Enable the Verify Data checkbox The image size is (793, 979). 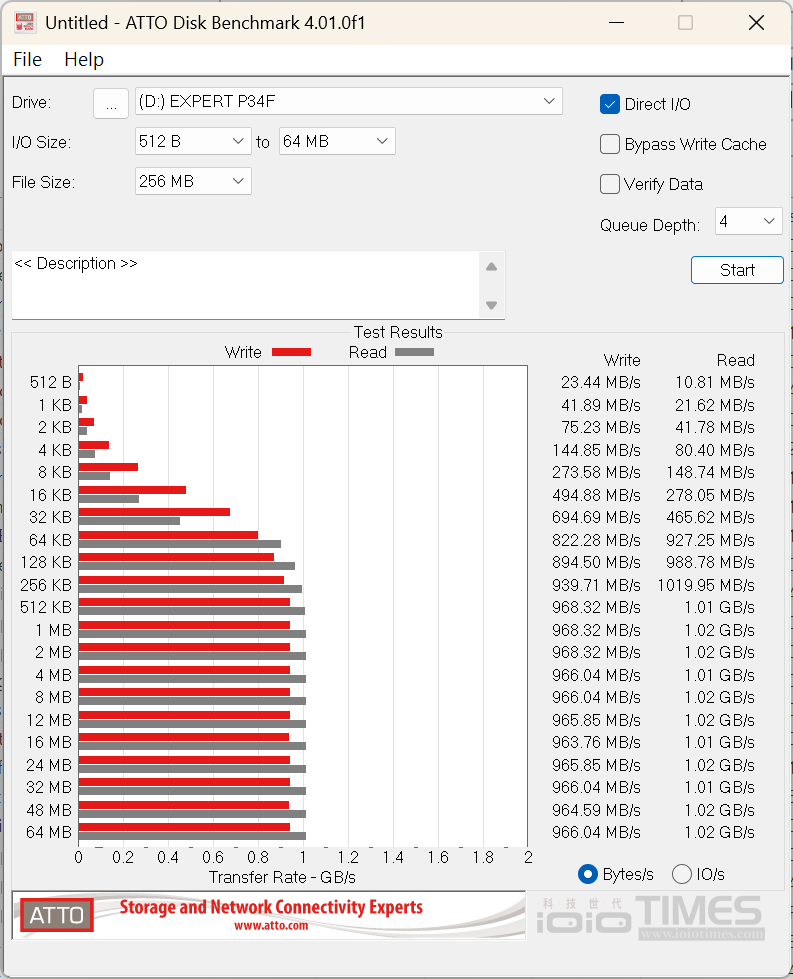coord(610,184)
